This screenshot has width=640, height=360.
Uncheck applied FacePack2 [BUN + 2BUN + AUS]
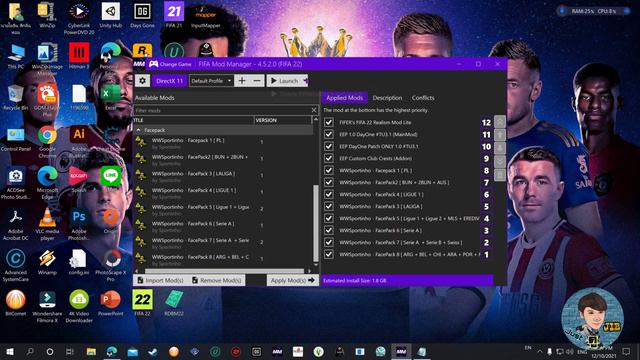pyautogui.click(x=329, y=182)
